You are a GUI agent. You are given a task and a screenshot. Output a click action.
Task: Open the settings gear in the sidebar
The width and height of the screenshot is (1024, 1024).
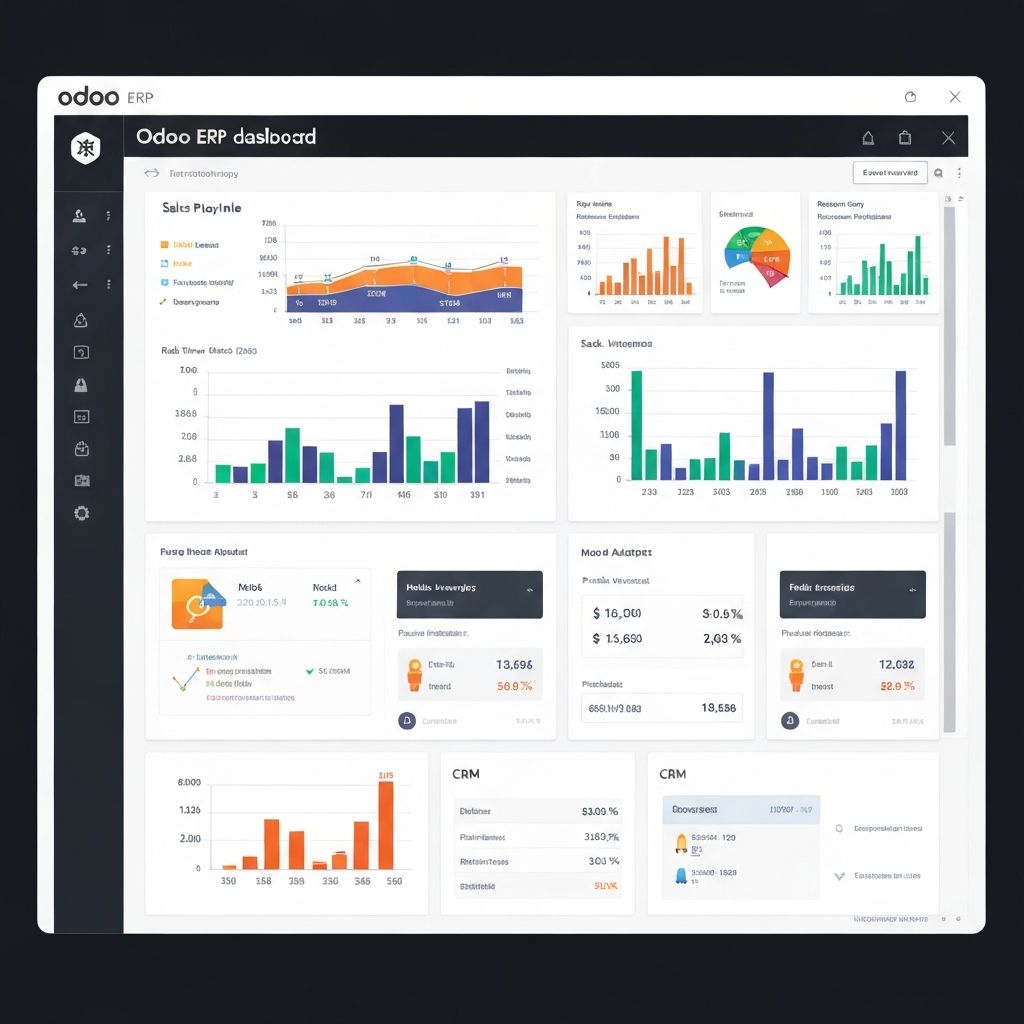[x=81, y=512]
